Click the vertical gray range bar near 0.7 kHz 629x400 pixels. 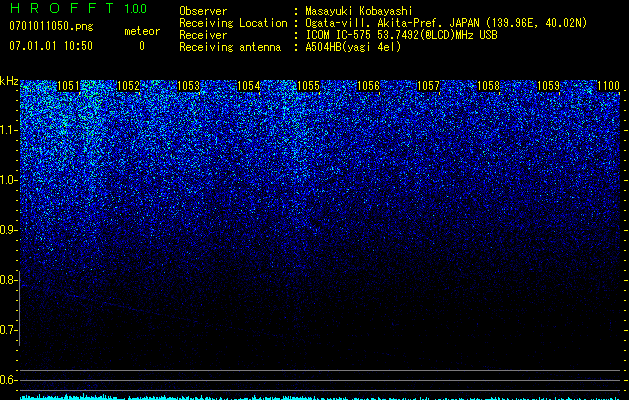[x=19, y=308]
